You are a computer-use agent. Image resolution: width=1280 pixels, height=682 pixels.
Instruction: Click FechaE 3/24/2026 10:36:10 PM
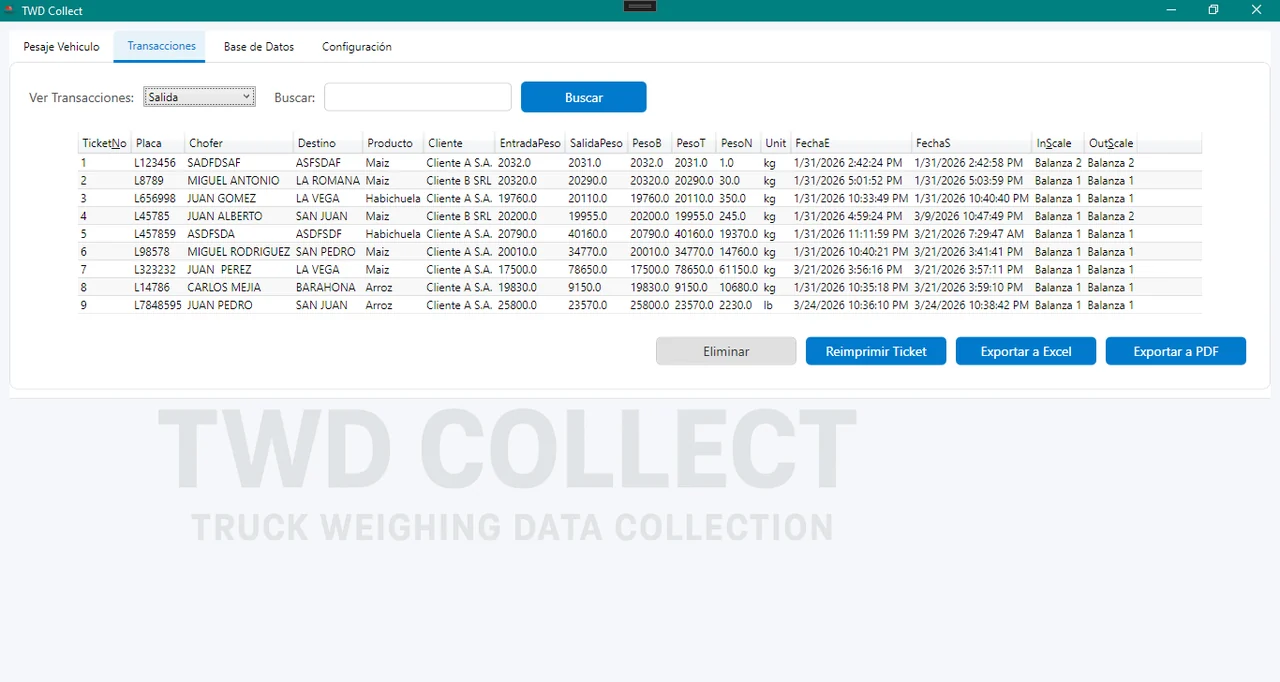(851, 305)
